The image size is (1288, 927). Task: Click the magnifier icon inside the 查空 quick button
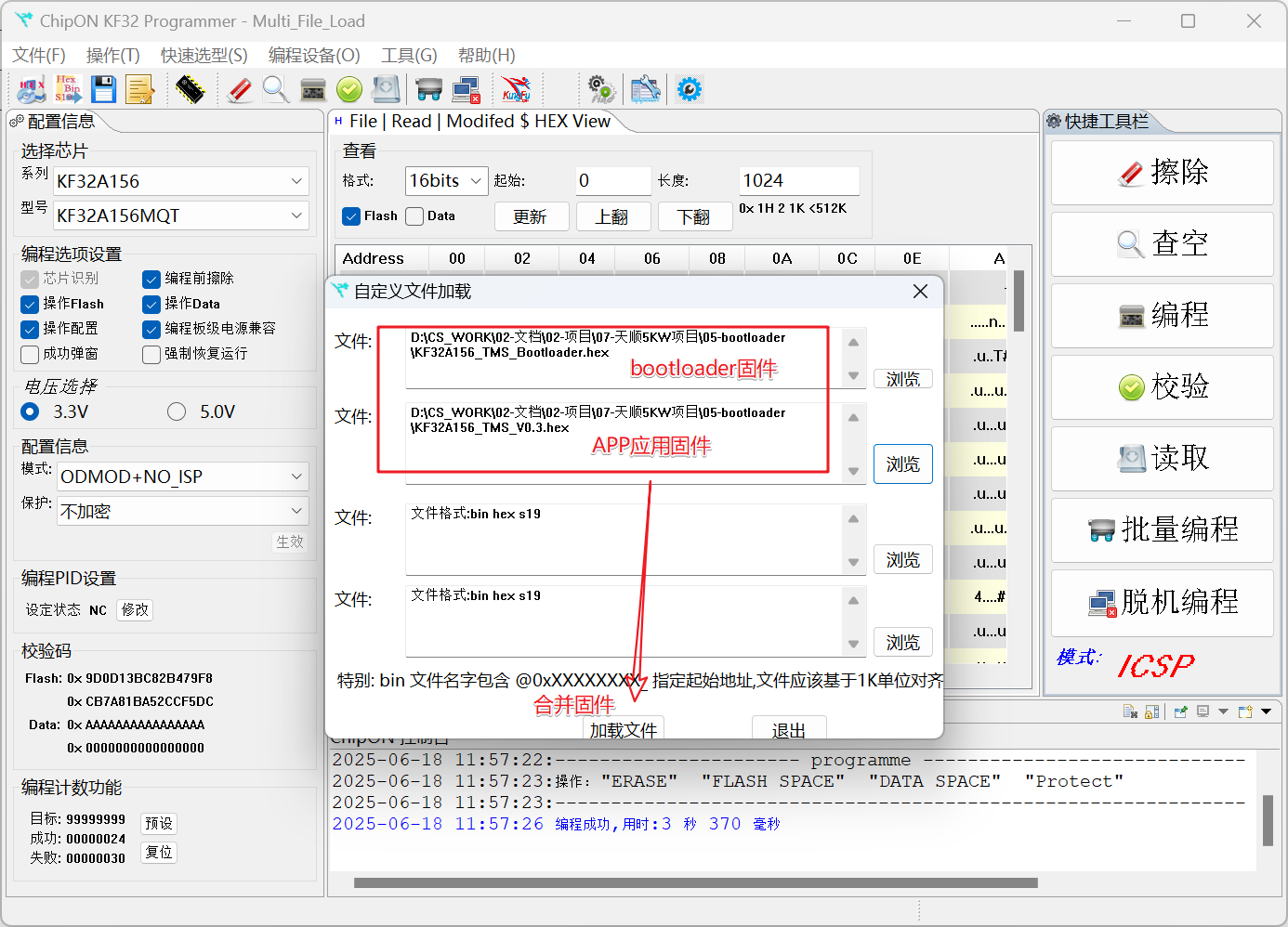(x=1131, y=245)
